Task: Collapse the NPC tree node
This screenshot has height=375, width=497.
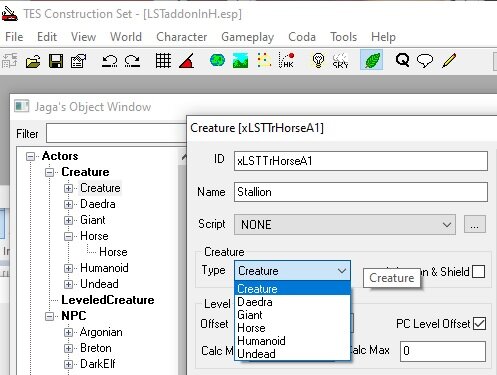Action: (49, 316)
